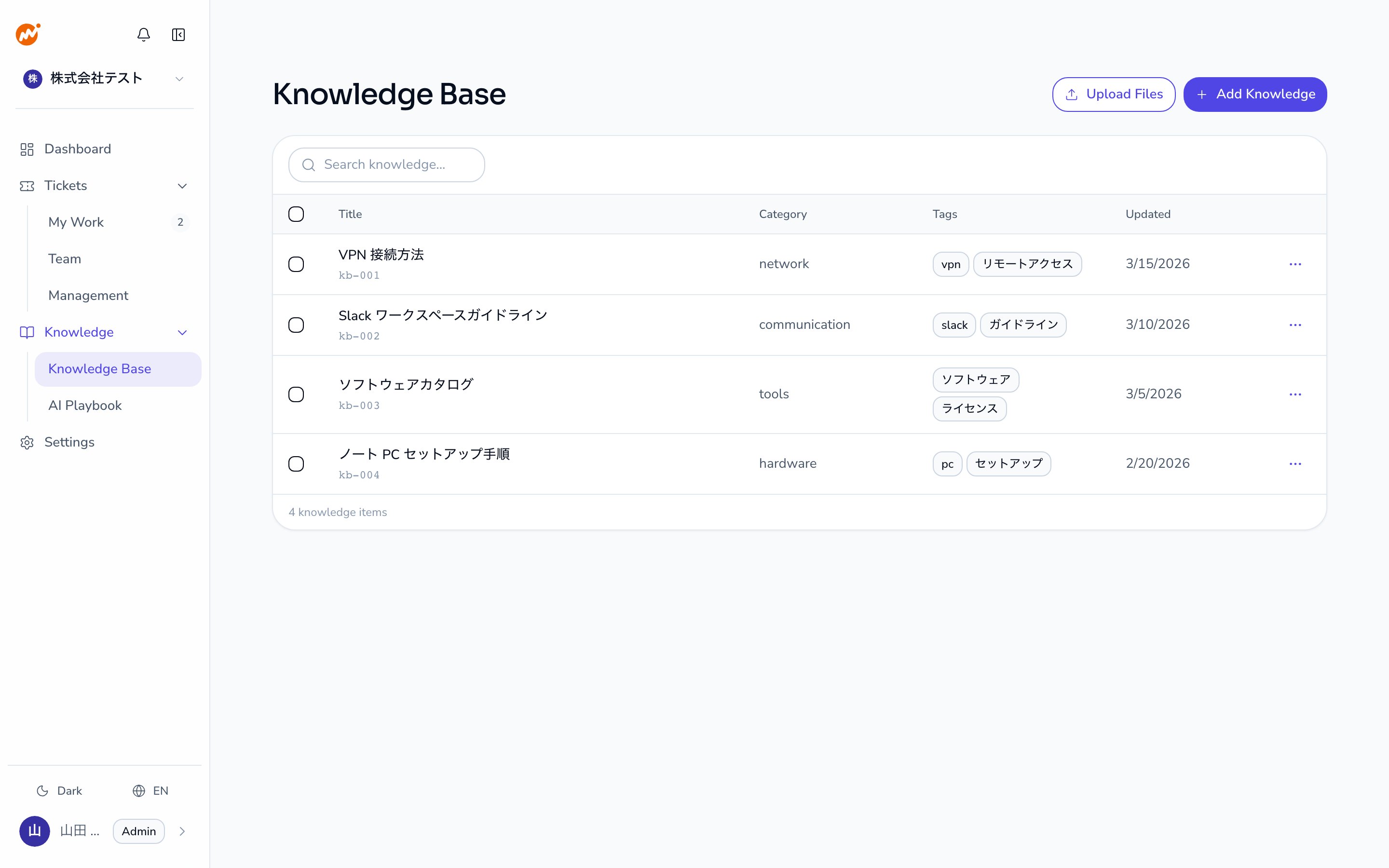Click the ソフトウェア tag

pyautogui.click(x=976, y=380)
